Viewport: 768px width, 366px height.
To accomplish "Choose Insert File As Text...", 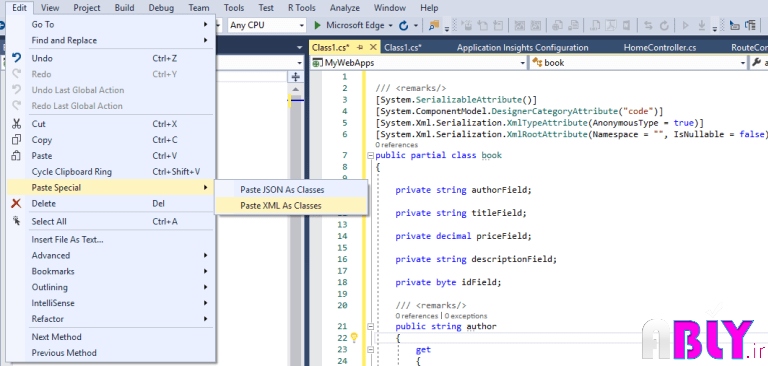I will [x=111, y=240].
